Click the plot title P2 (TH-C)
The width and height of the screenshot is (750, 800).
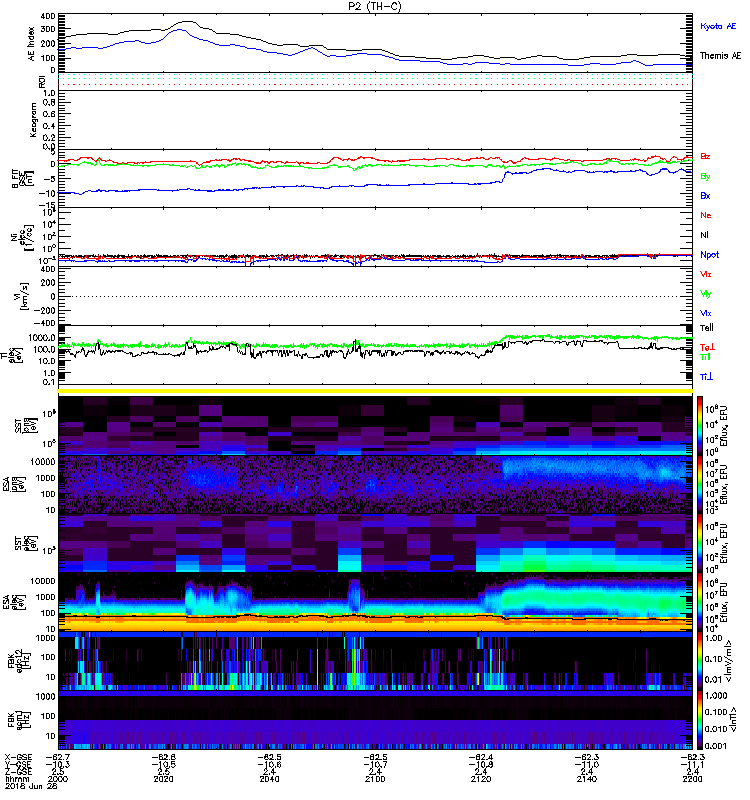pos(374,6)
